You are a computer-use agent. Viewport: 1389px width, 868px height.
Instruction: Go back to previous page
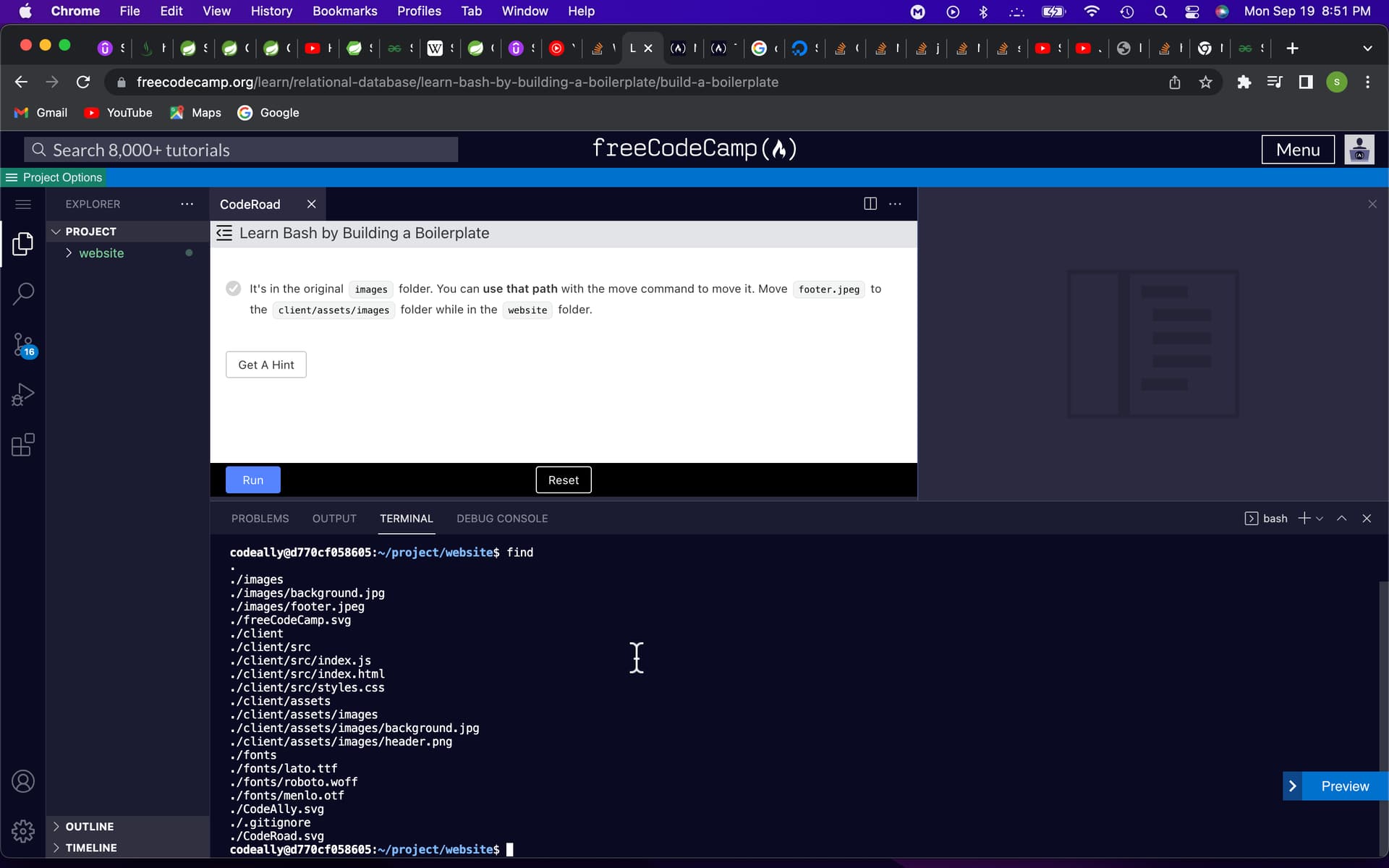pos(21,82)
